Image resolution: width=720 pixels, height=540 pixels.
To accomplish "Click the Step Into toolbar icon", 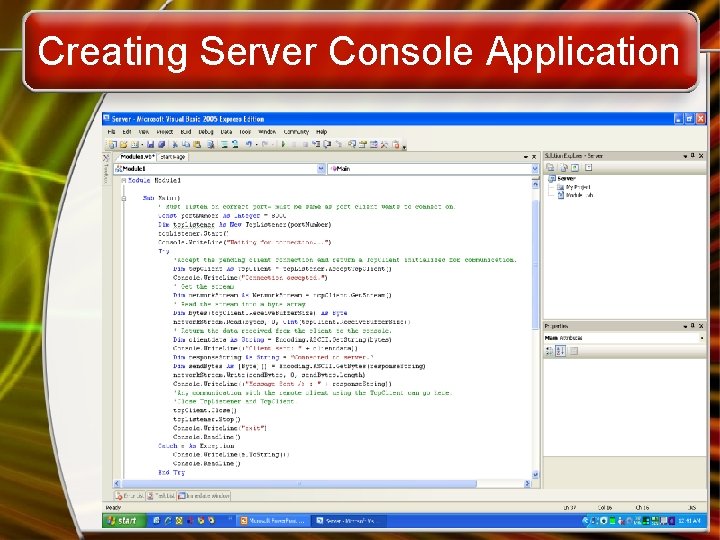I will [316, 145].
